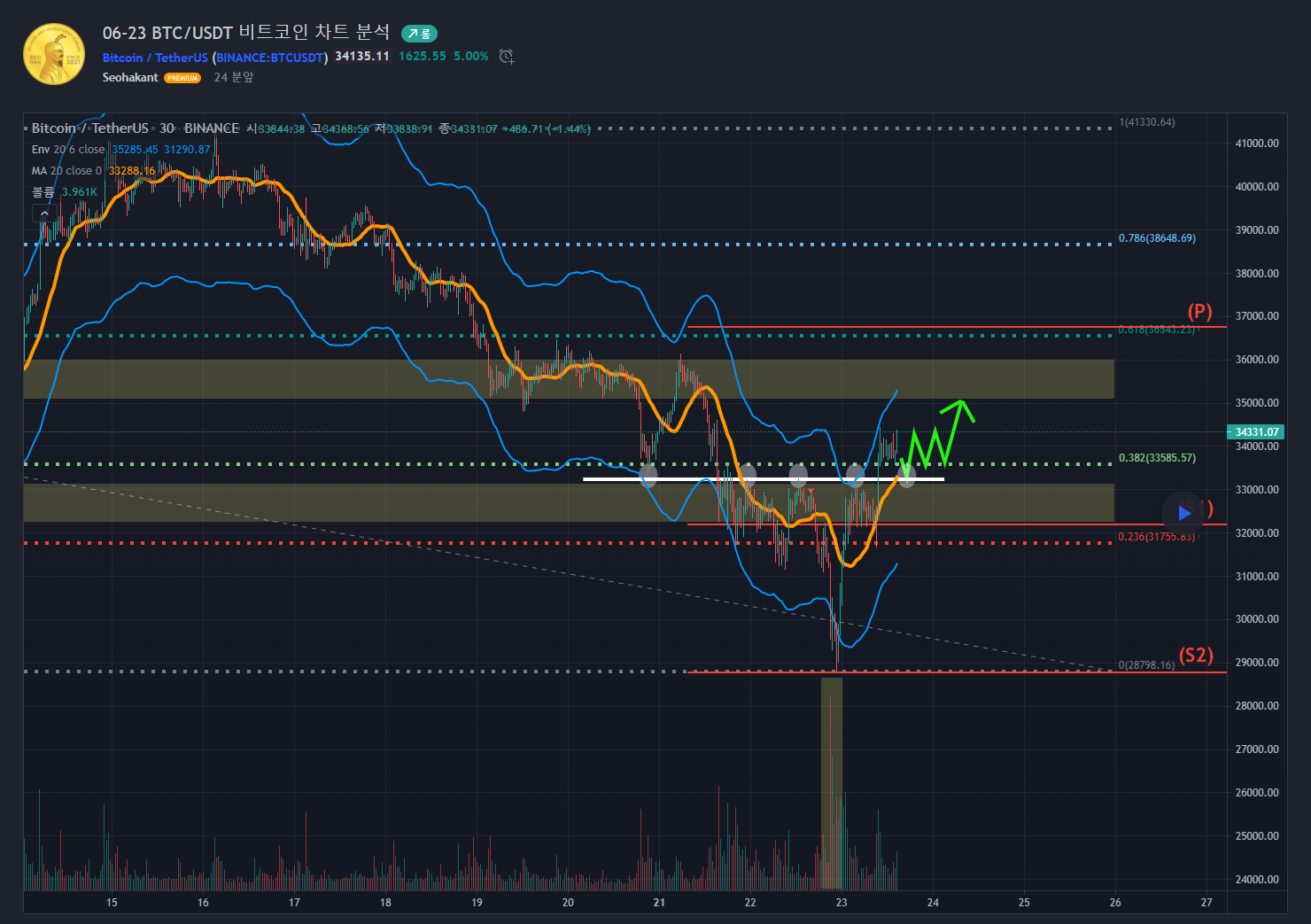Select the MA 20 close indicator legend
1311x924 pixels.
(66, 171)
